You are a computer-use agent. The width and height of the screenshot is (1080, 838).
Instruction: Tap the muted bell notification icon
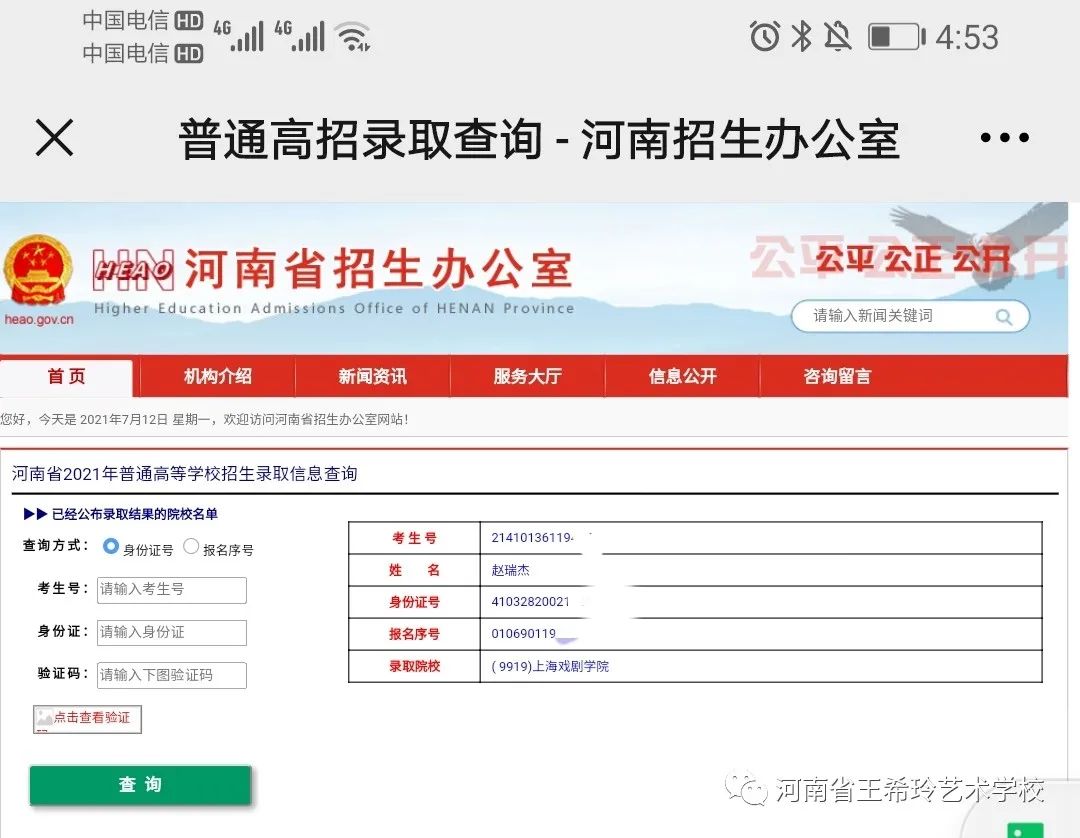838,36
